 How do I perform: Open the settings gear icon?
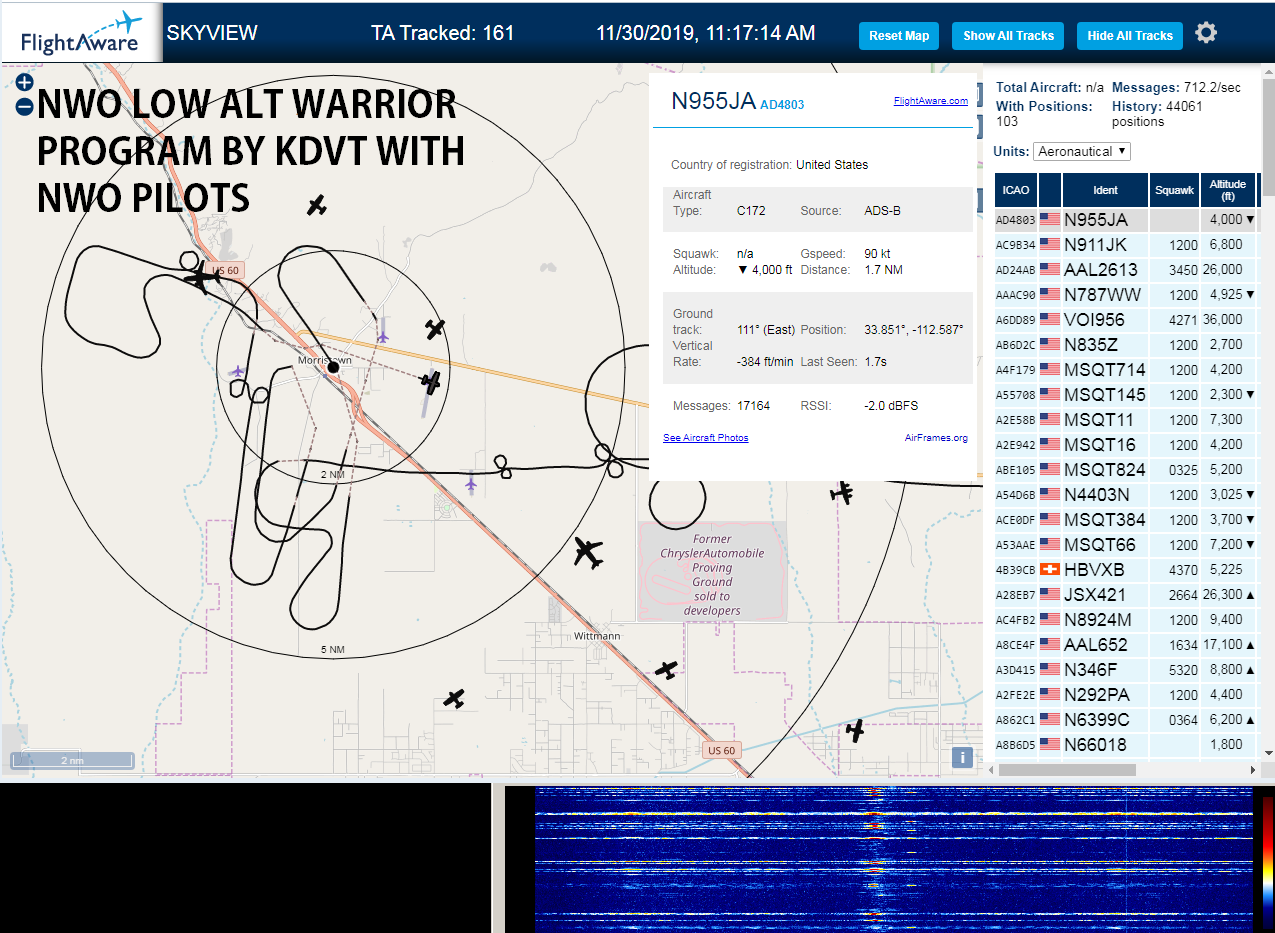[1206, 33]
